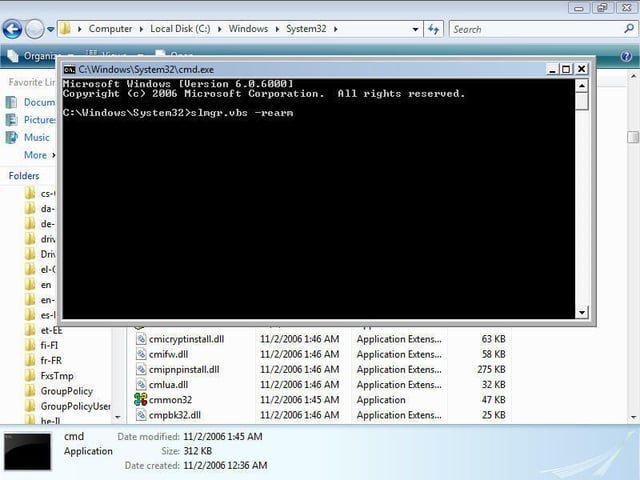Image resolution: width=640 pixels, height=480 pixels.
Task: Click the cmicryptinstall.dll file icon
Action: coord(141,339)
